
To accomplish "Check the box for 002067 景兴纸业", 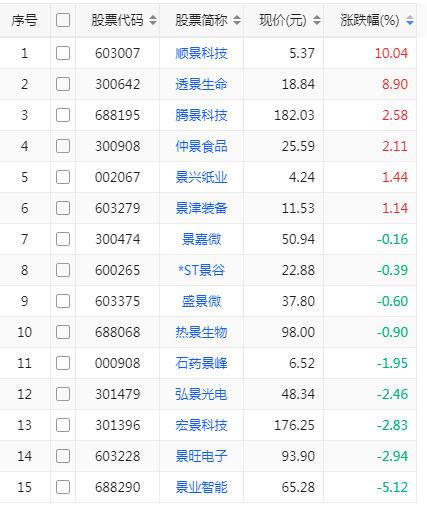I will tap(63, 177).
